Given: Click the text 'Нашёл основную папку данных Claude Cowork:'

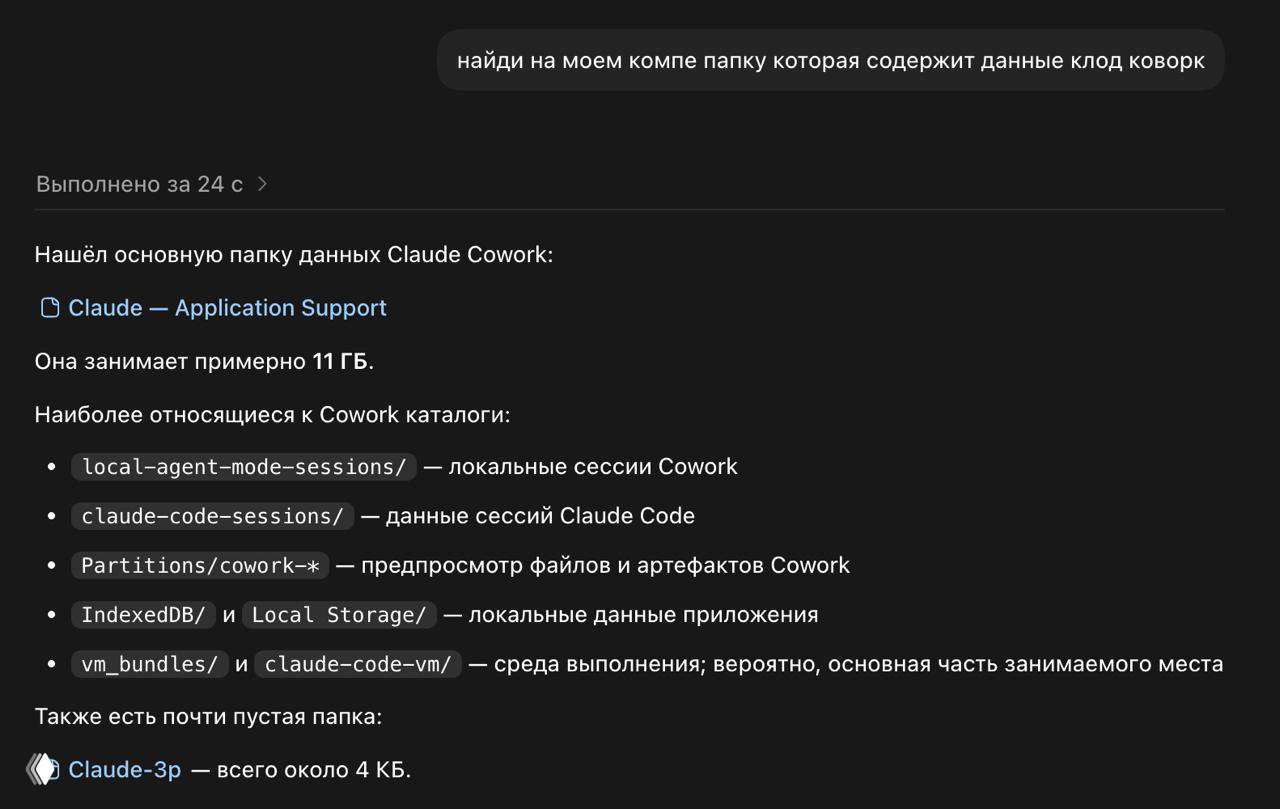Looking at the screenshot, I should 294,255.
